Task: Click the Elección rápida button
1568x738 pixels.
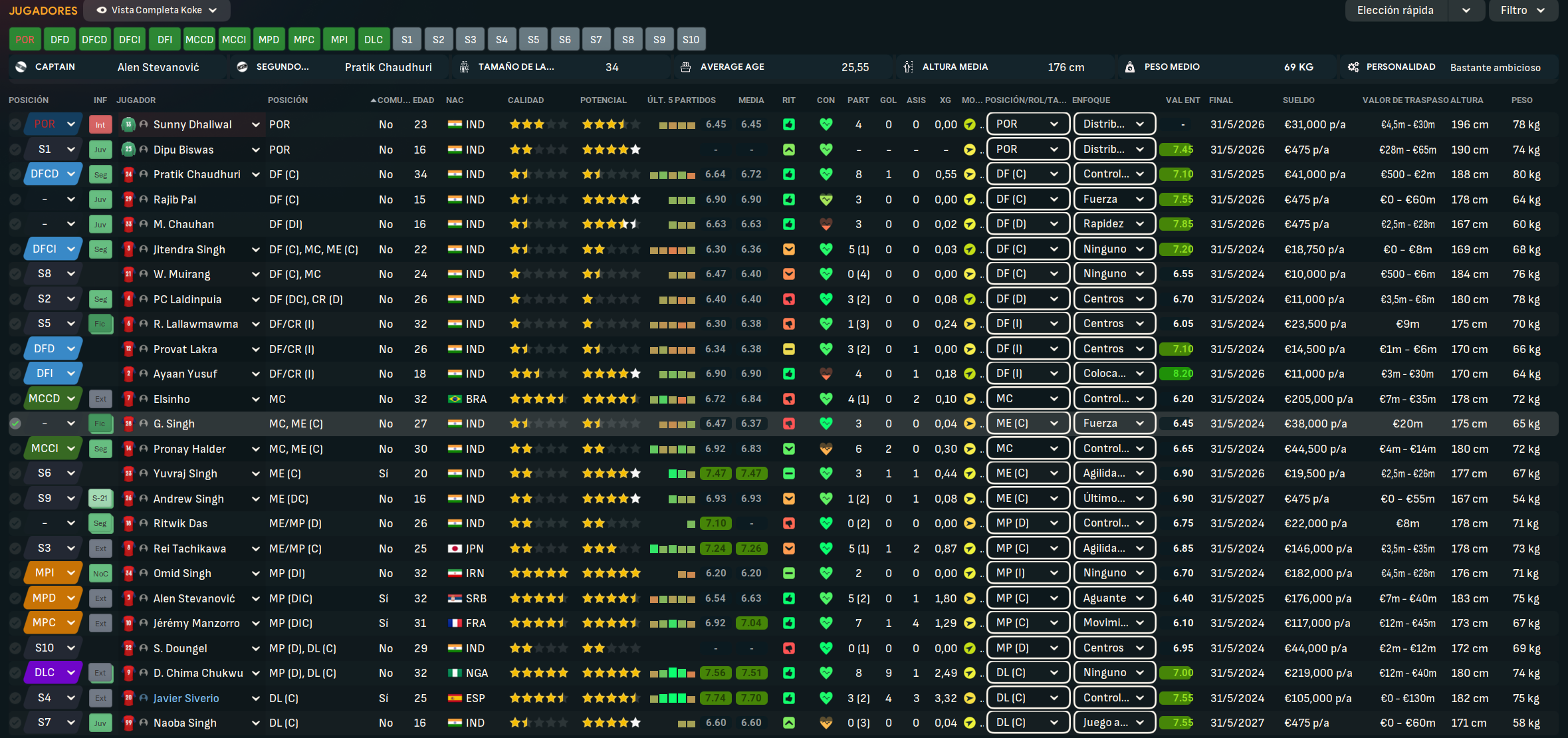Action: (x=1396, y=10)
